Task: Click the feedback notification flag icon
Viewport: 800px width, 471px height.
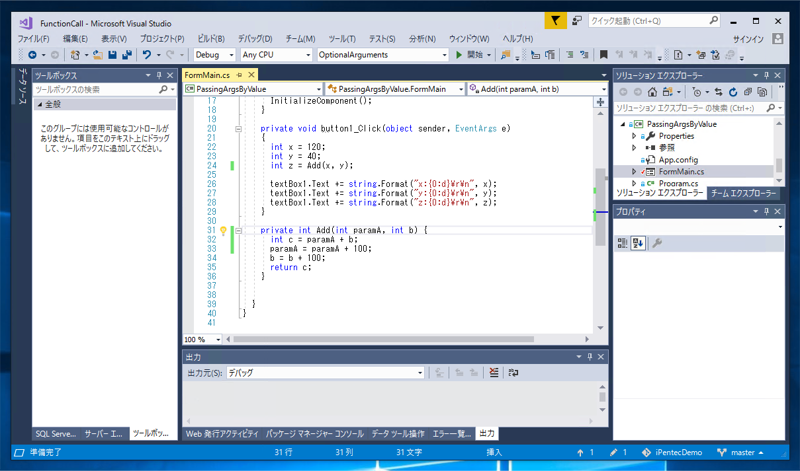Action: pyautogui.click(x=555, y=21)
